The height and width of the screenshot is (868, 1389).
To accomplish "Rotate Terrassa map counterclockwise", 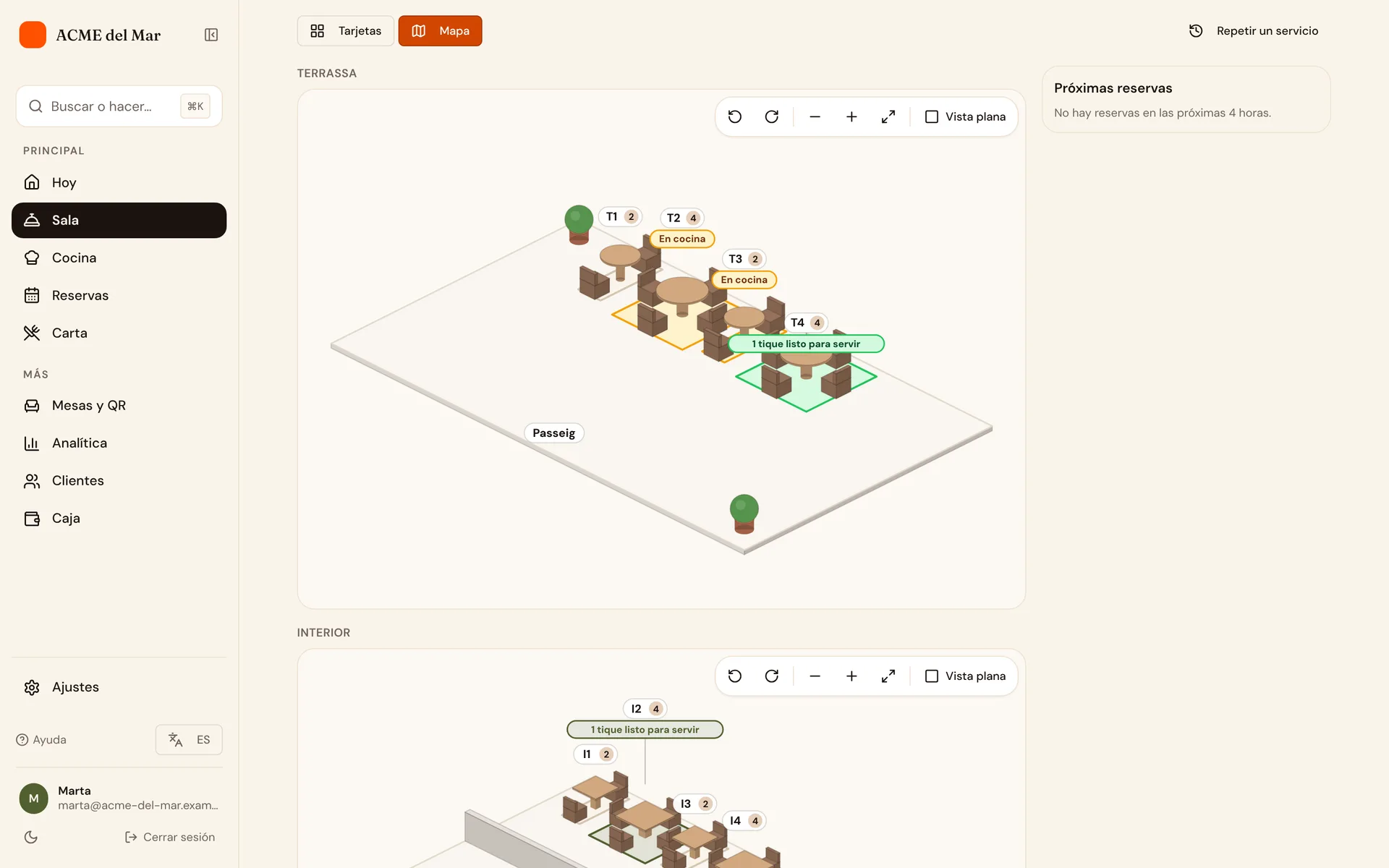I will [x=735, y=116].
